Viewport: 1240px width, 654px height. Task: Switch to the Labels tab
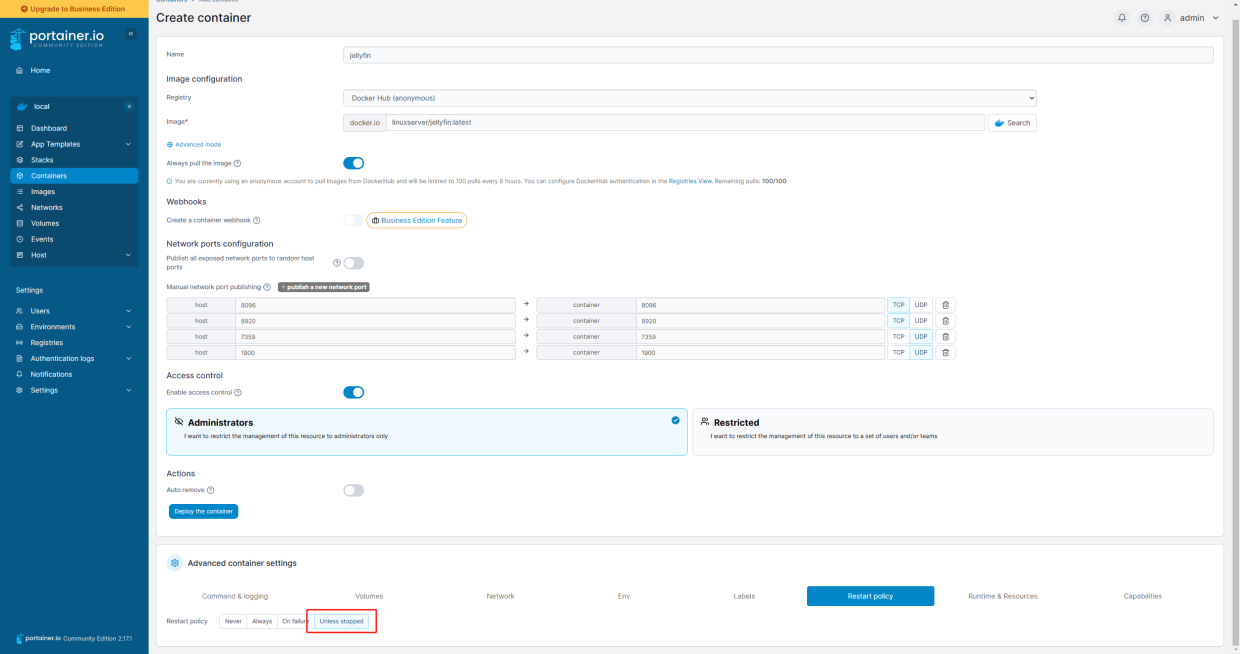pos(744,596)
